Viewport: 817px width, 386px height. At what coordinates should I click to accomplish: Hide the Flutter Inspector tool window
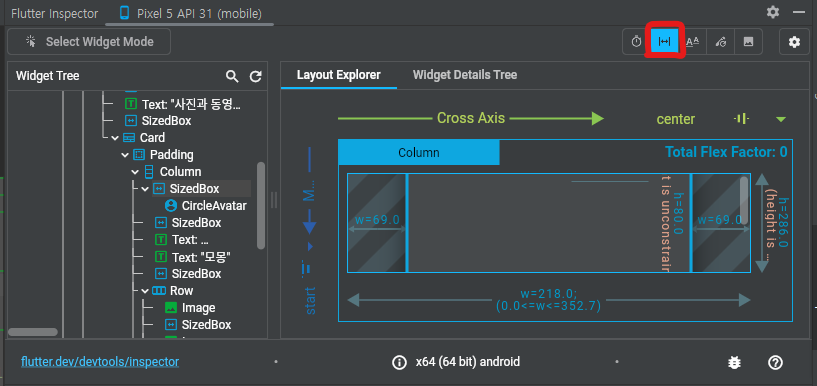click(x=798, y=12)
